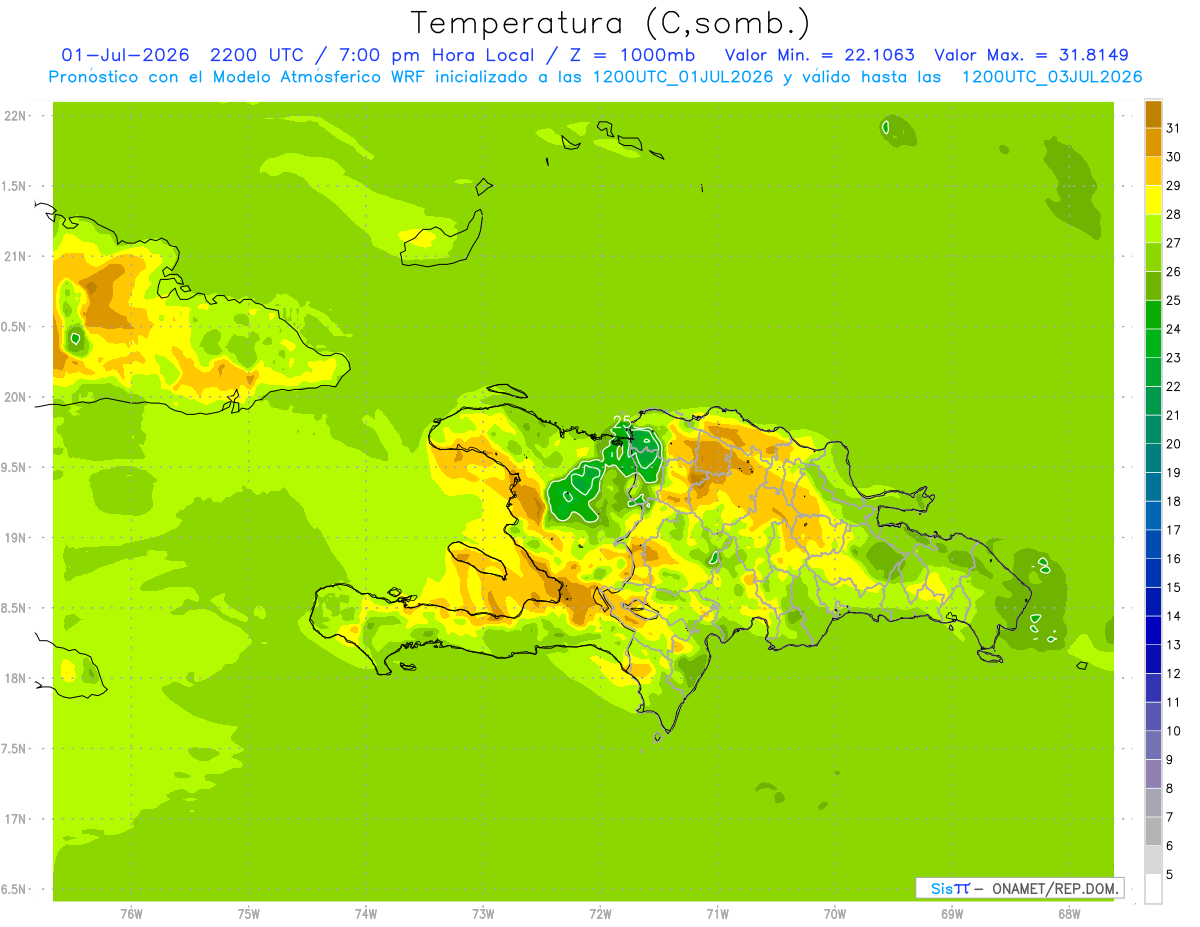Viewport: 1200px width, 927px height.
Task: Click the "18N" latitude label
Action: (x=15, y=679)
